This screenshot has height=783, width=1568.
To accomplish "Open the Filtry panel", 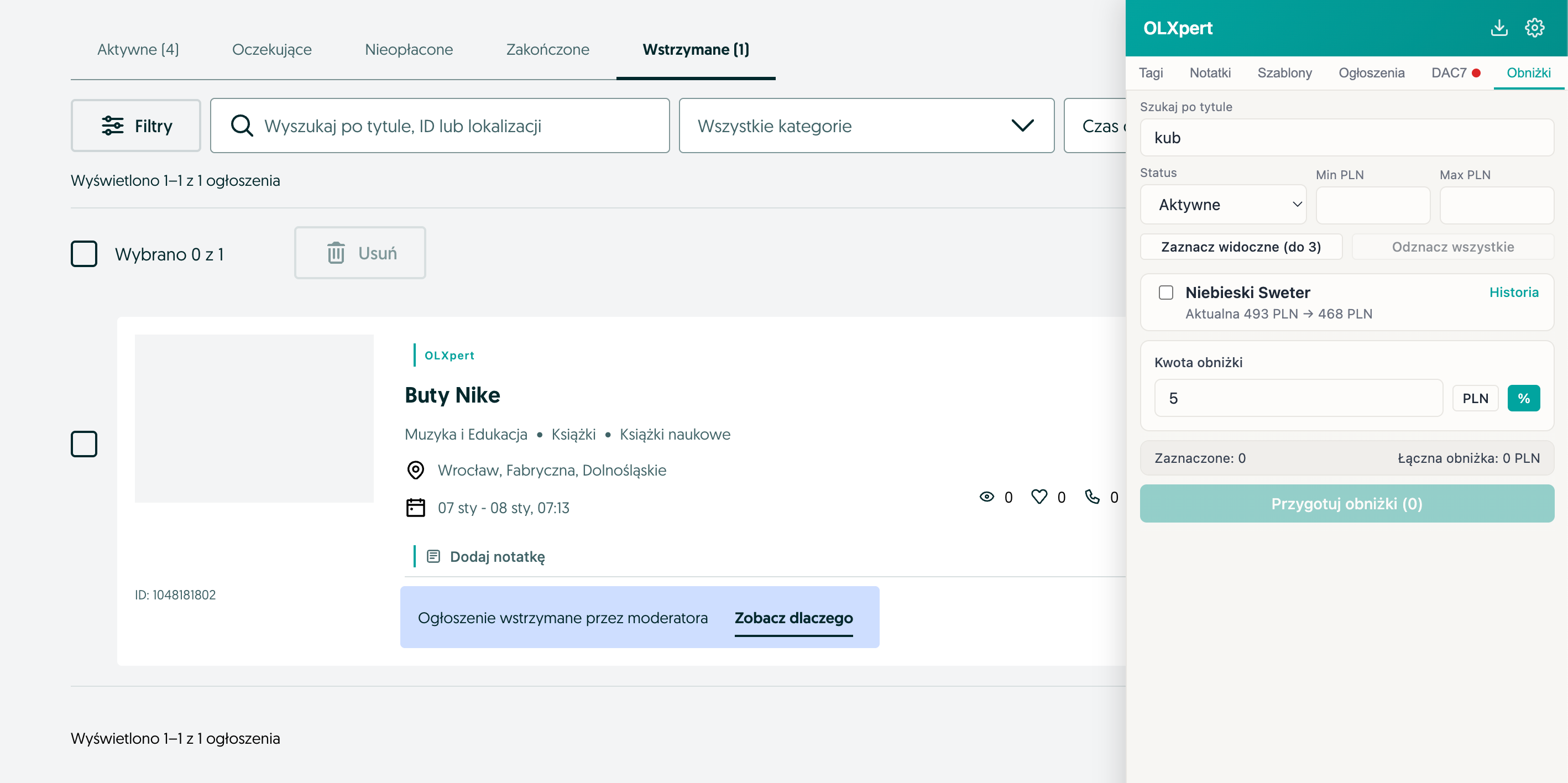I will [135, 126].
